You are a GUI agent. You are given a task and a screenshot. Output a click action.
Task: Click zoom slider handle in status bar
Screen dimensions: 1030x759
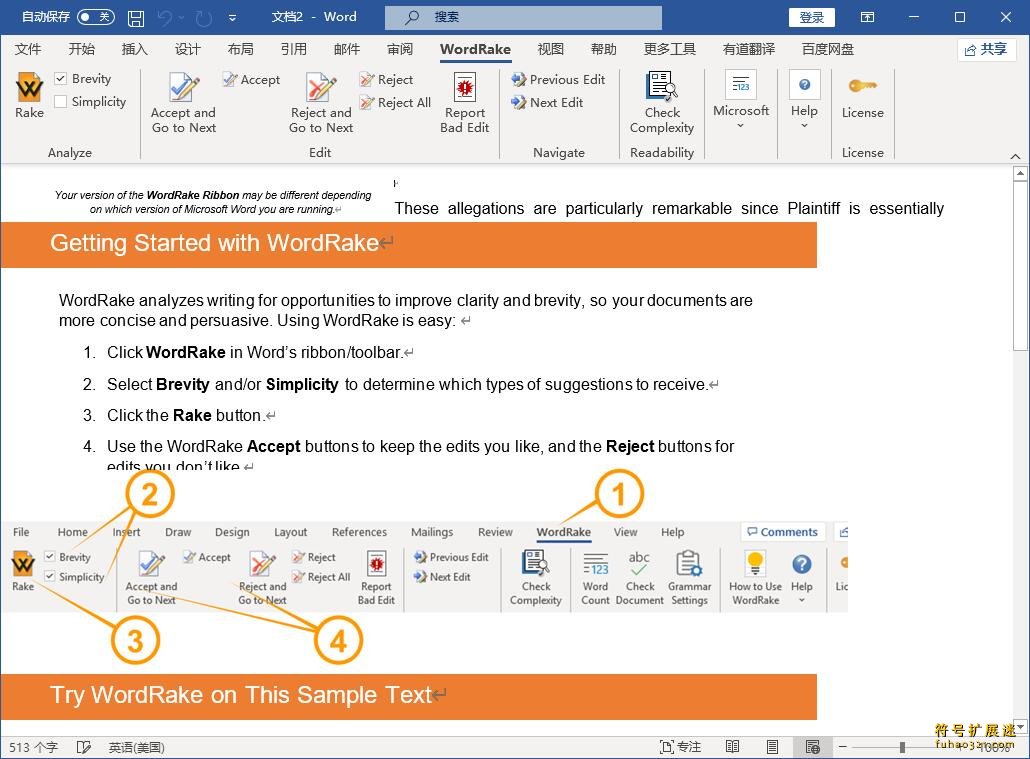pyautogui.click(x=903, y=747)
